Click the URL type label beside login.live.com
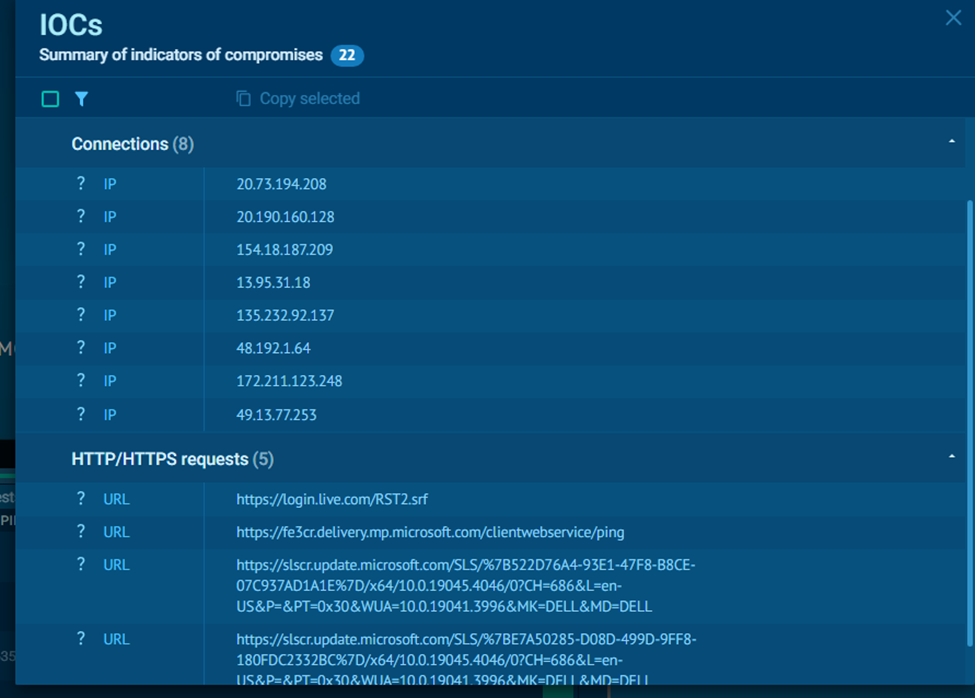Image resolution: width=975 pixels, height=698 pixels. pos(116,499)
